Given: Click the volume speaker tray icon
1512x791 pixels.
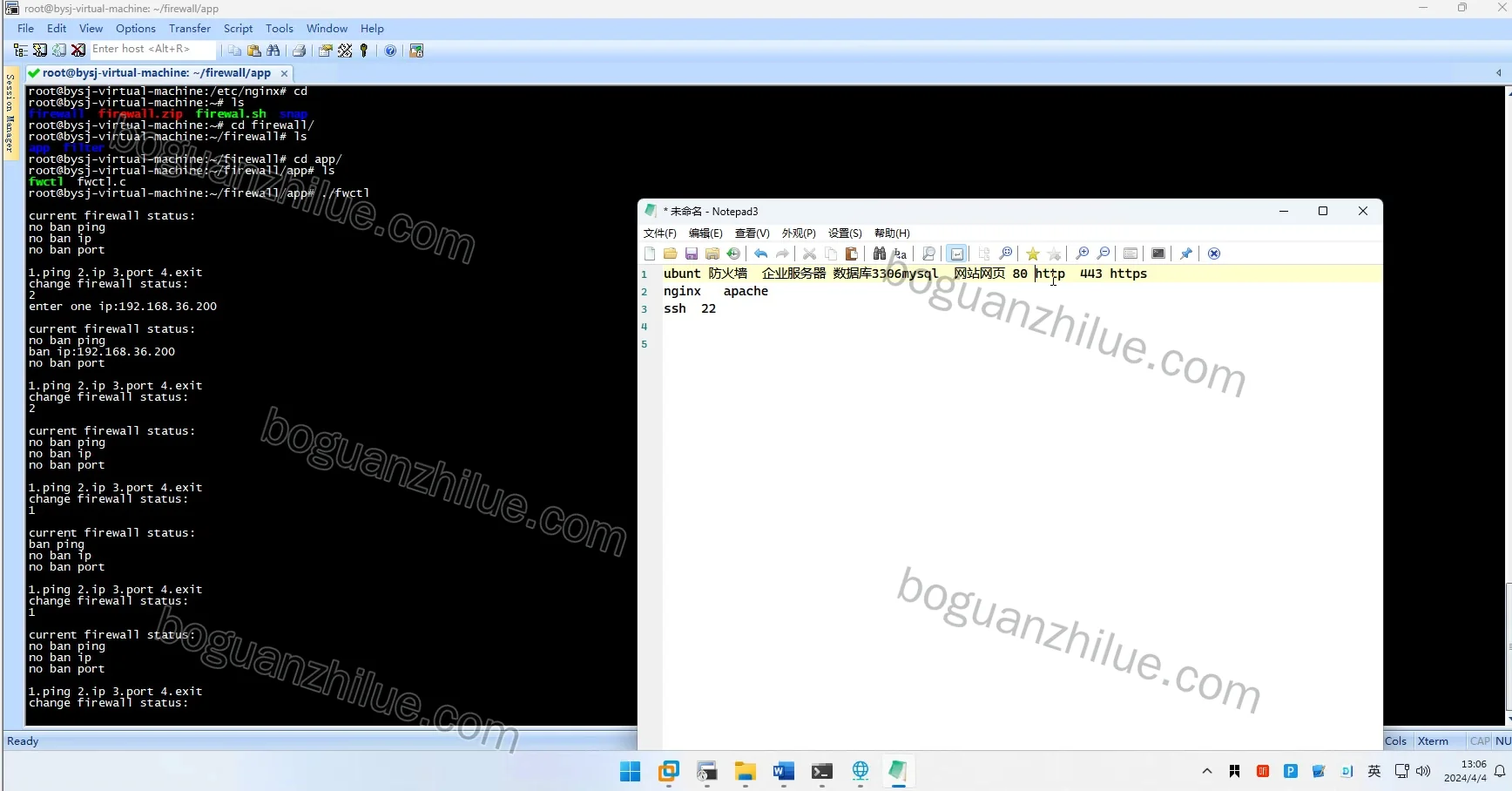Looking at the screenshot, I should 1423,771.
